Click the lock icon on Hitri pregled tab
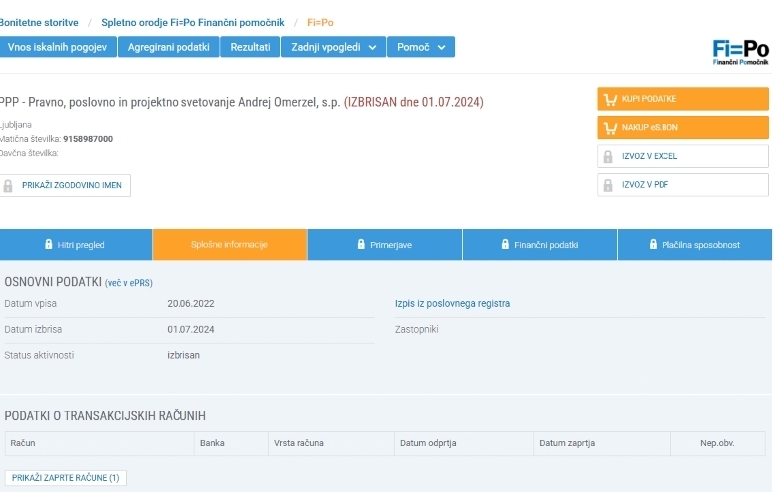 pos(49,245)
